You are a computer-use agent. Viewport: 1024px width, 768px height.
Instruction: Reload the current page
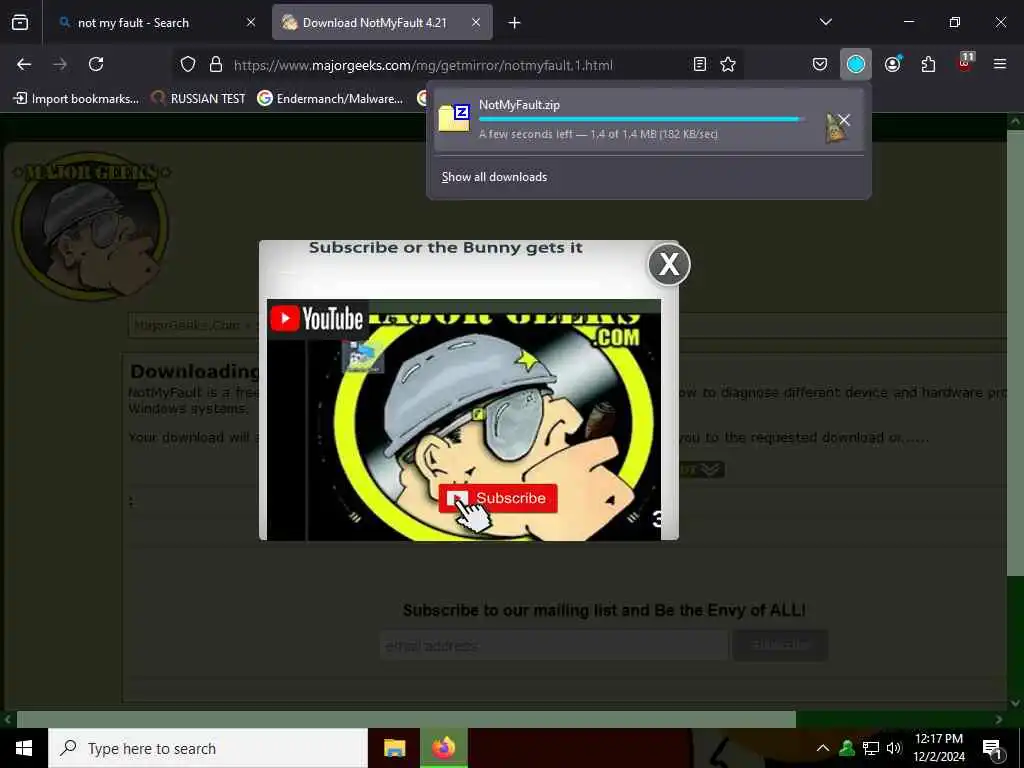[96, 64]
